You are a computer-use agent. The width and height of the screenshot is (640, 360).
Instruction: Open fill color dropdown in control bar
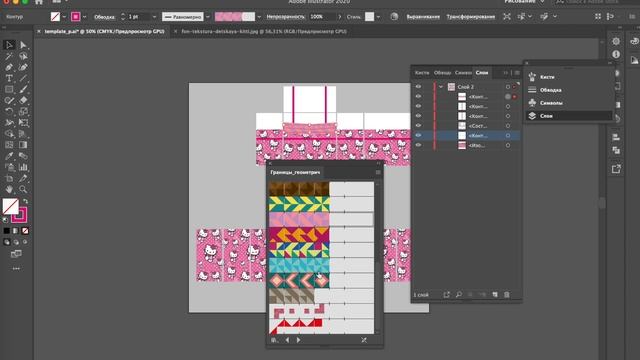point(64,17)
